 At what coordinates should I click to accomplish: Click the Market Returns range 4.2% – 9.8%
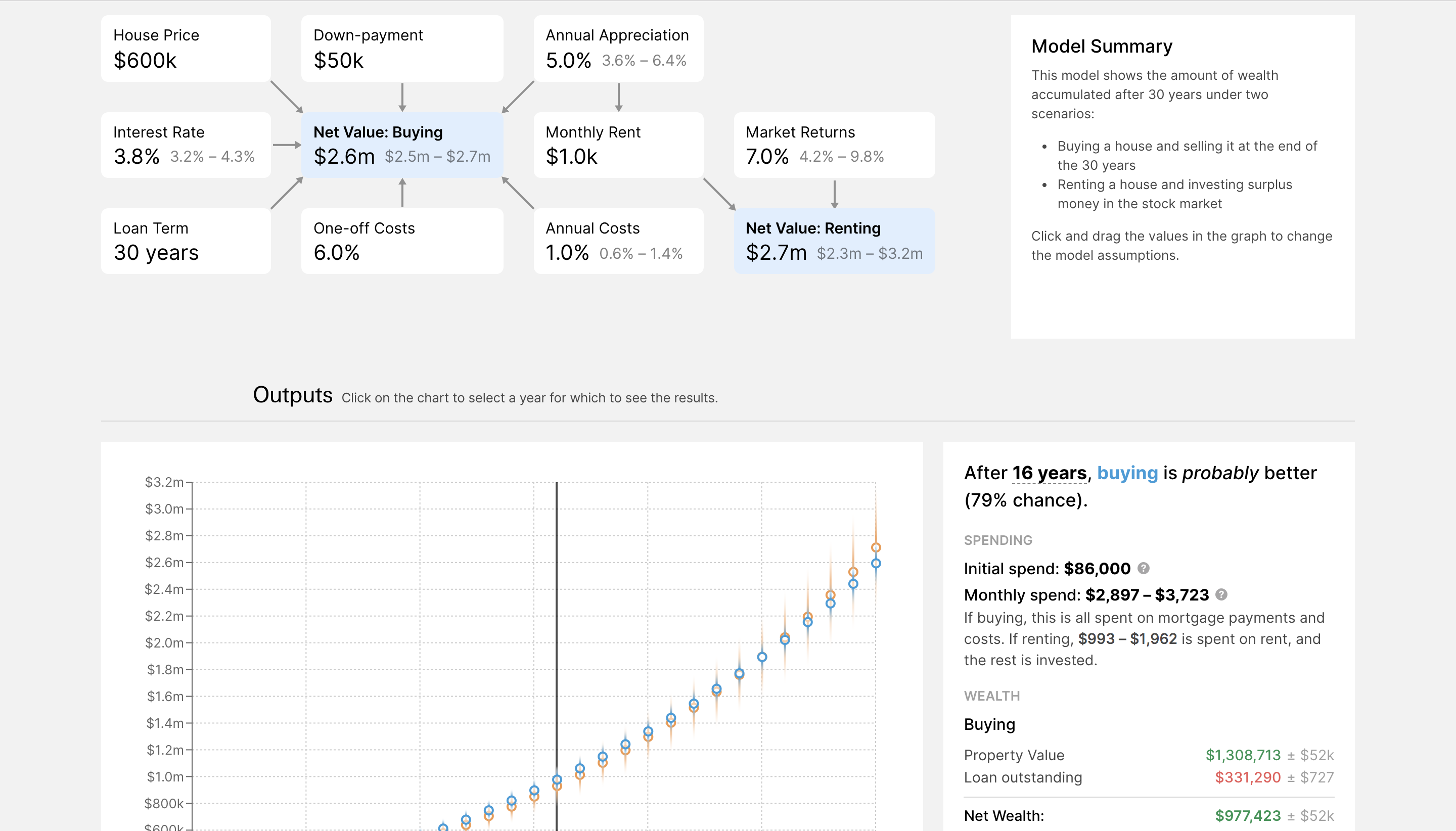click(x=841, y=156)
